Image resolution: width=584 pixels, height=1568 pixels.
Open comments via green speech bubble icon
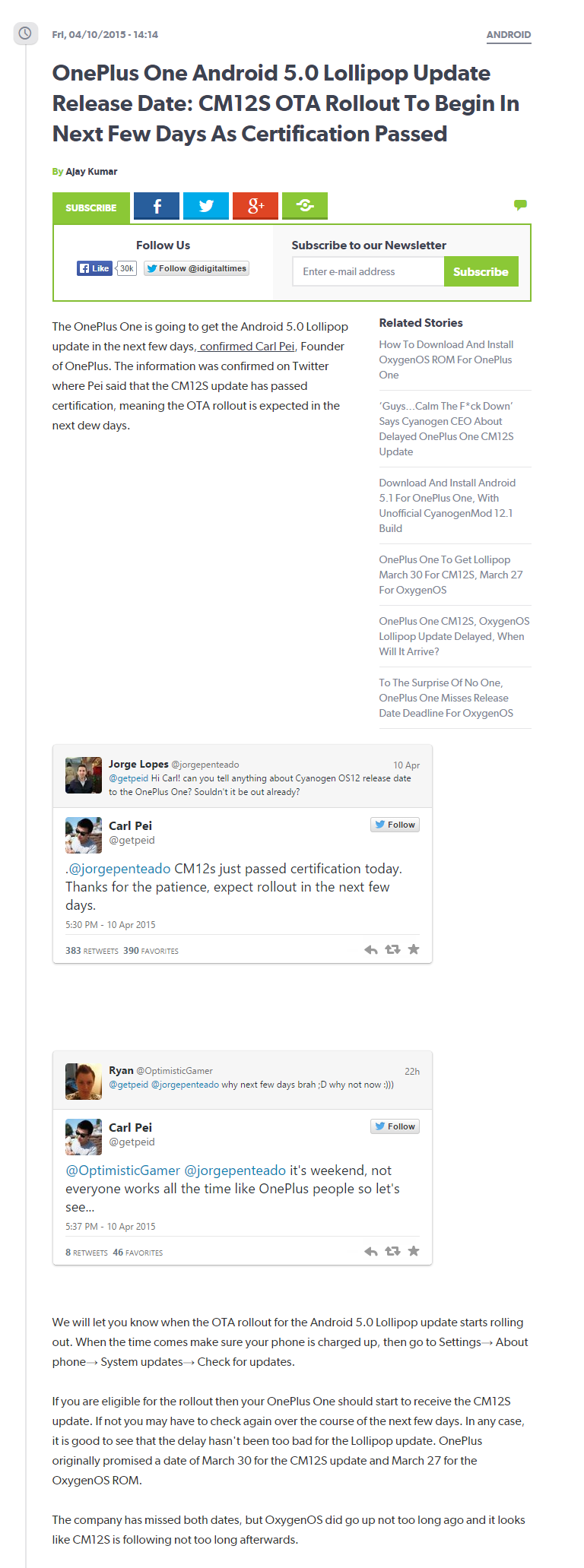520,204
